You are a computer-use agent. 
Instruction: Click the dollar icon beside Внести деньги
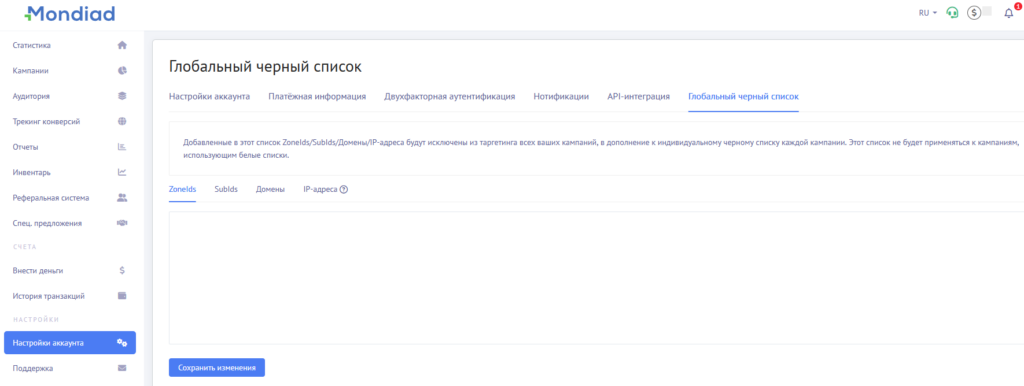pyautogui.click(x=121, y=270)
